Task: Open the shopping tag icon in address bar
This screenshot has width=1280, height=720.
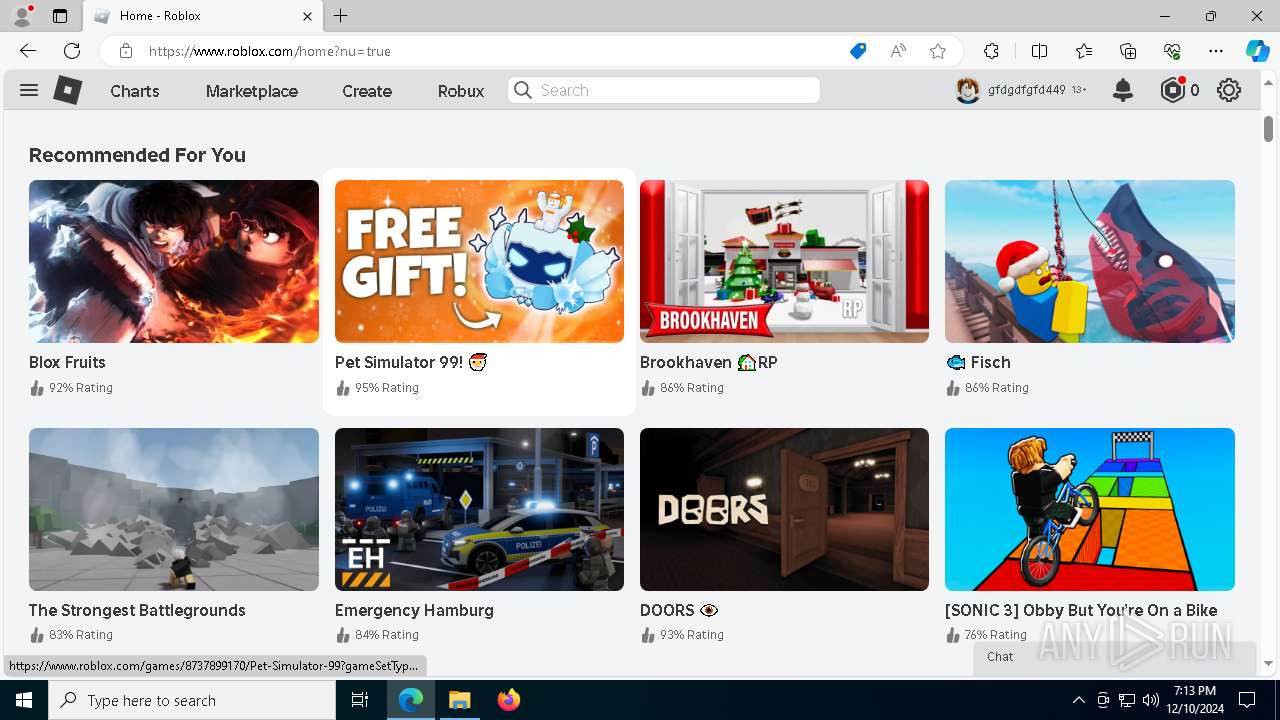Action: (858, 51)
